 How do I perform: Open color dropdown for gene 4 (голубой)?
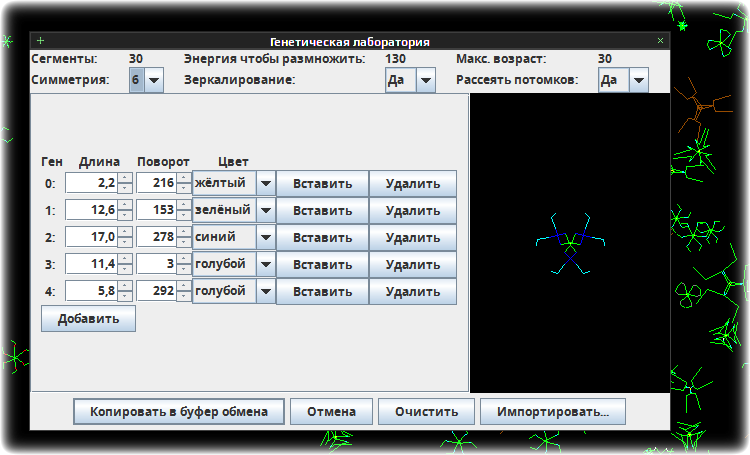pos(234,291)
